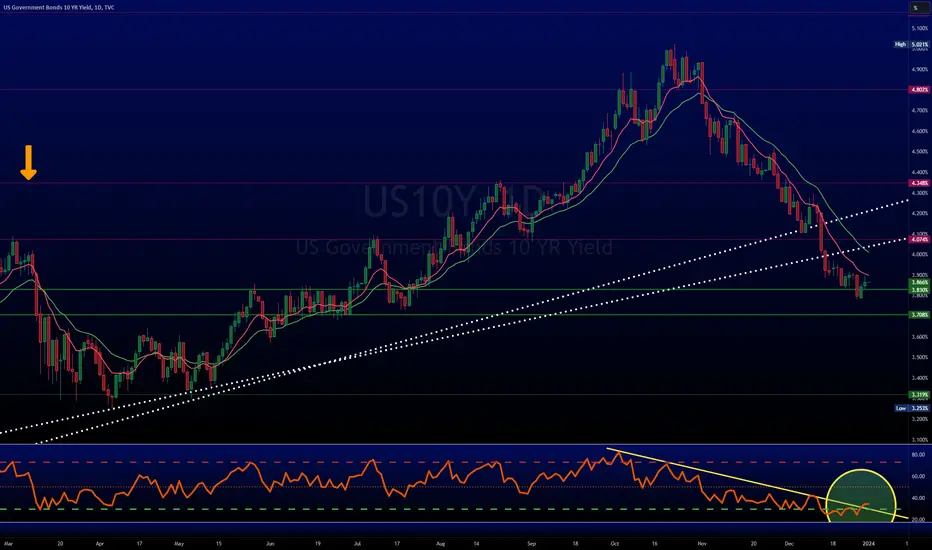Click the 4.900% price axis value

(920, 70)
